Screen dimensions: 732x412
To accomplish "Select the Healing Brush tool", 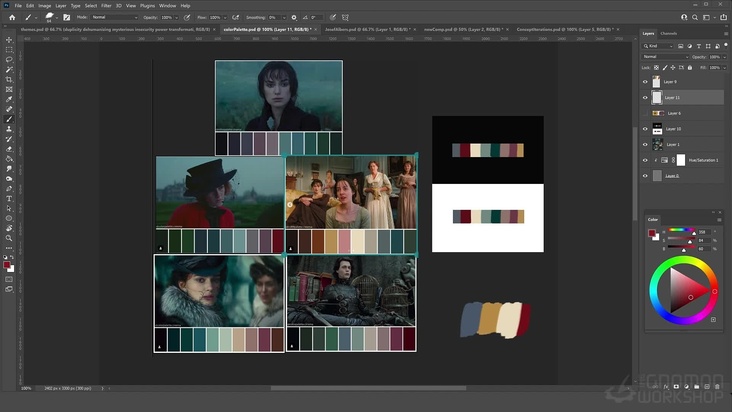I will (x=9, y=109).
